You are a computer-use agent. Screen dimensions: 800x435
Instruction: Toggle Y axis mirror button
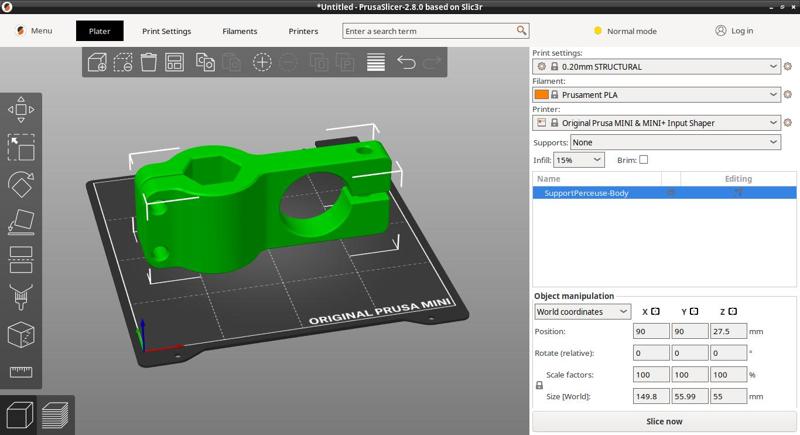tap(694, 311)
